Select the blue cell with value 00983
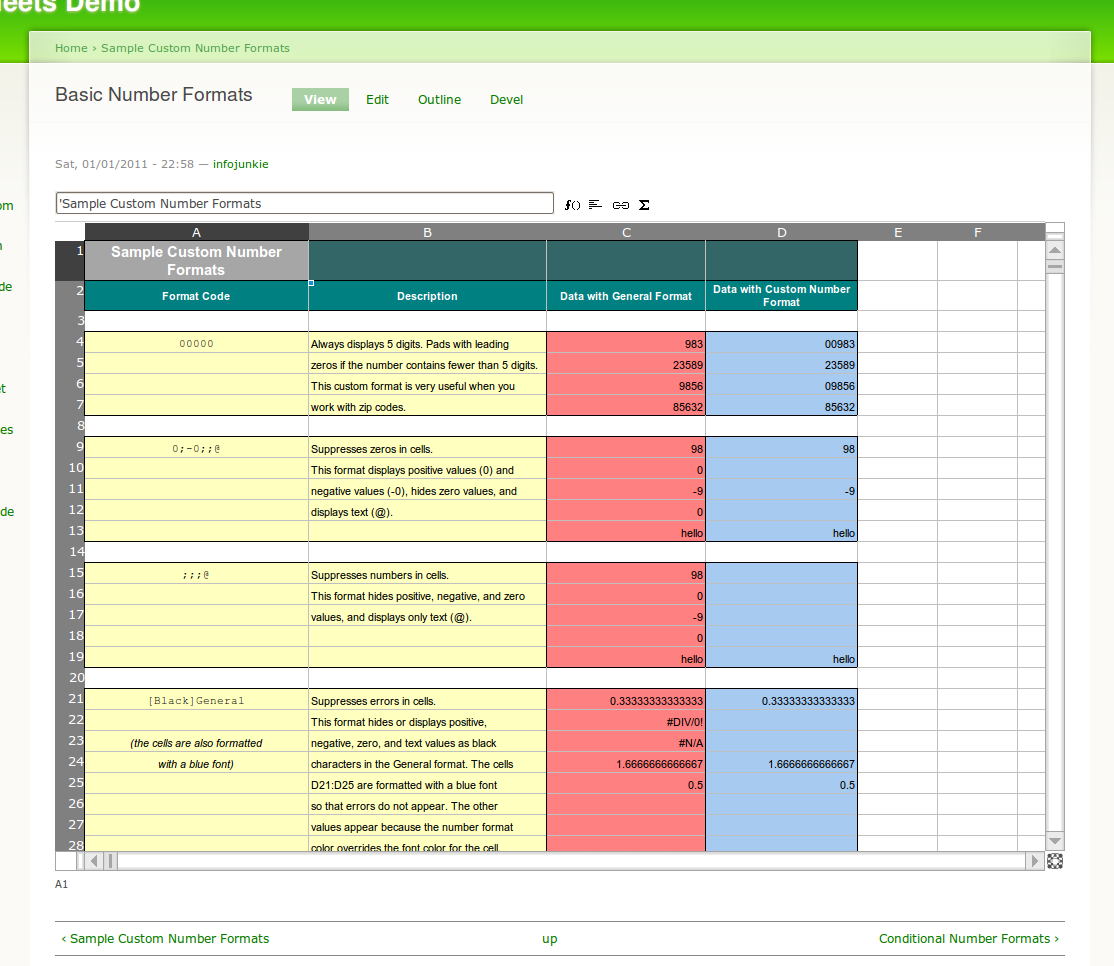The height and width of the screenshot is (966, 1114). tap(782, 343)
